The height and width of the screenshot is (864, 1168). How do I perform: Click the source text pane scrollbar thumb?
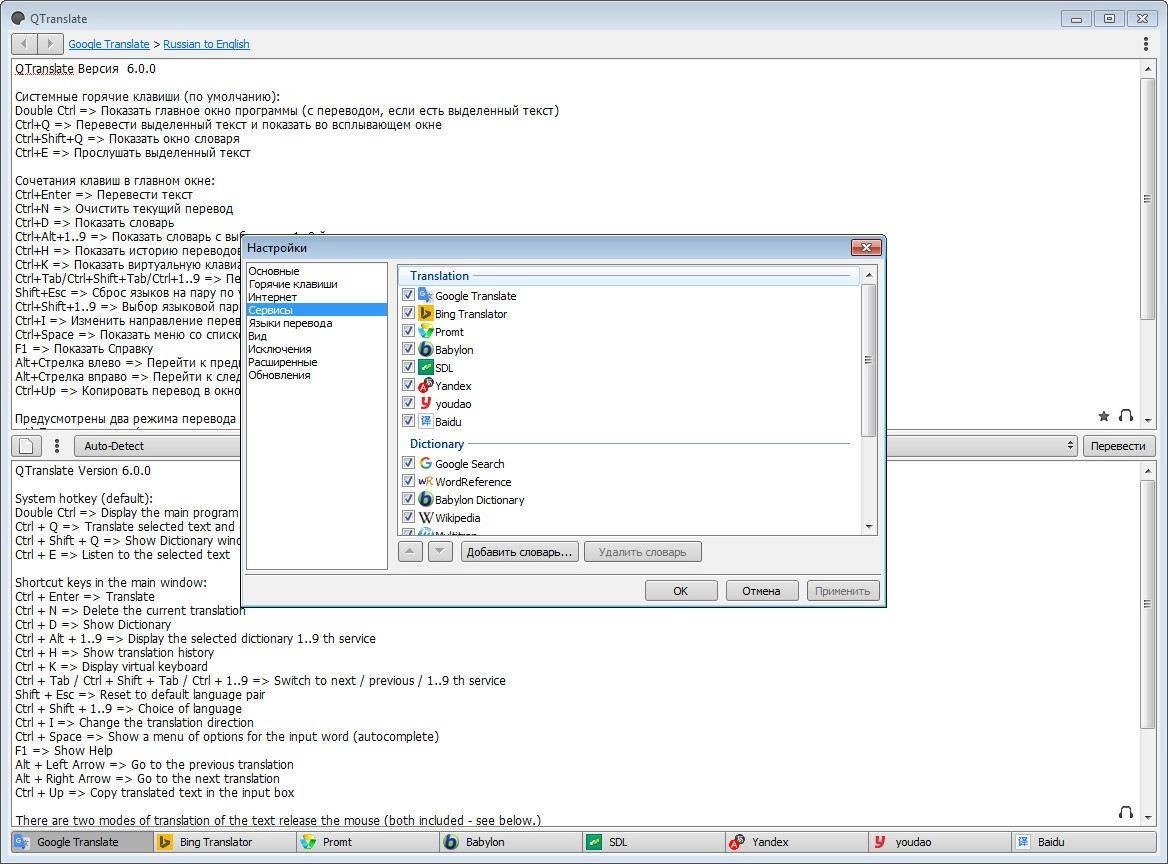[x=1147, y=199]
